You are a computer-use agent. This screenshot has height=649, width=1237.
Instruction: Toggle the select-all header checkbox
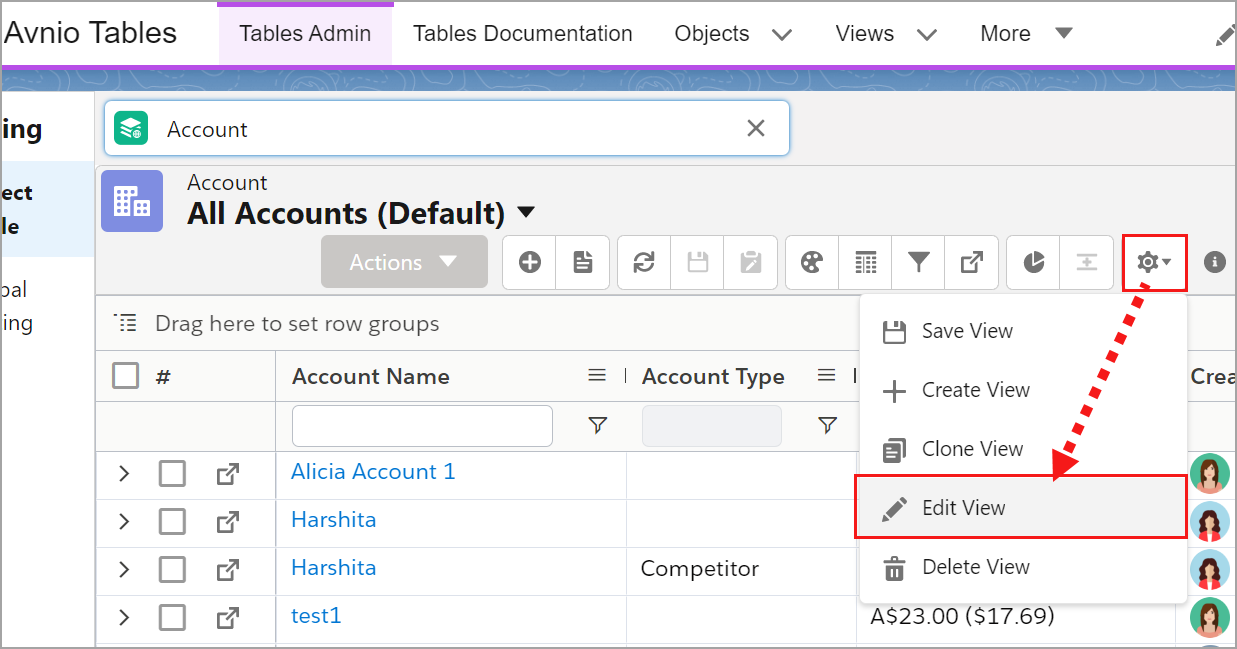click(x=126, y=376)
